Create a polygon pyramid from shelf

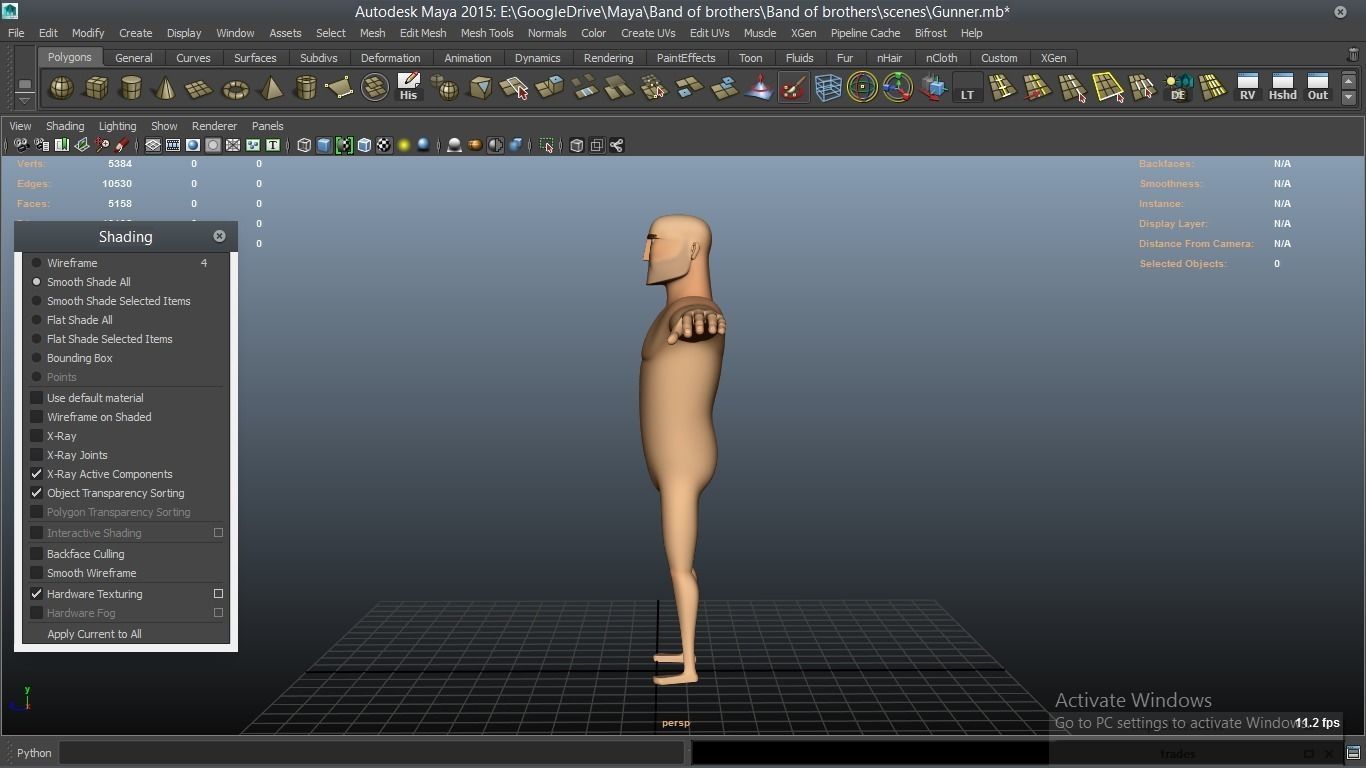point(270,88)
